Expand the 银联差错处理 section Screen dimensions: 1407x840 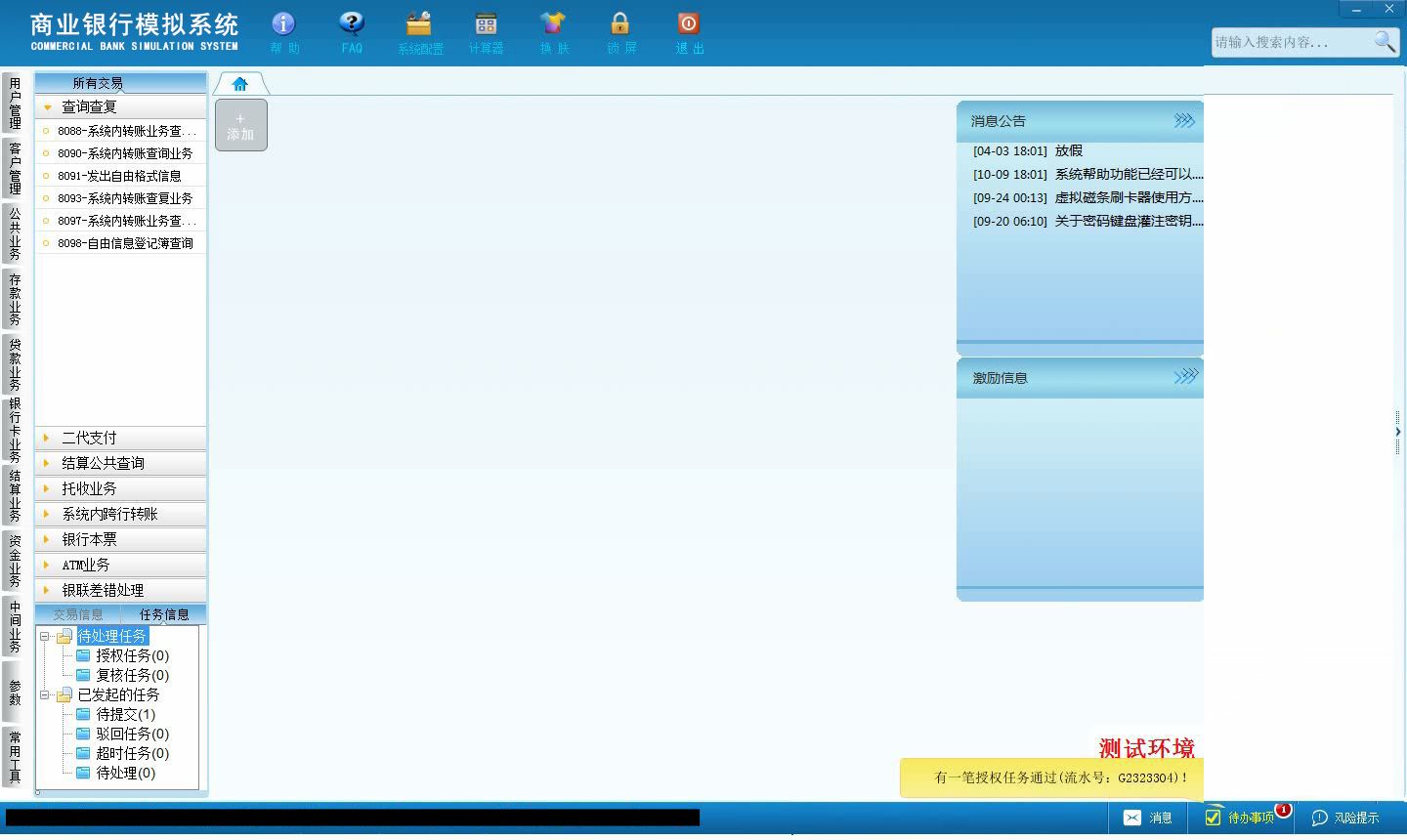point(121,590)
